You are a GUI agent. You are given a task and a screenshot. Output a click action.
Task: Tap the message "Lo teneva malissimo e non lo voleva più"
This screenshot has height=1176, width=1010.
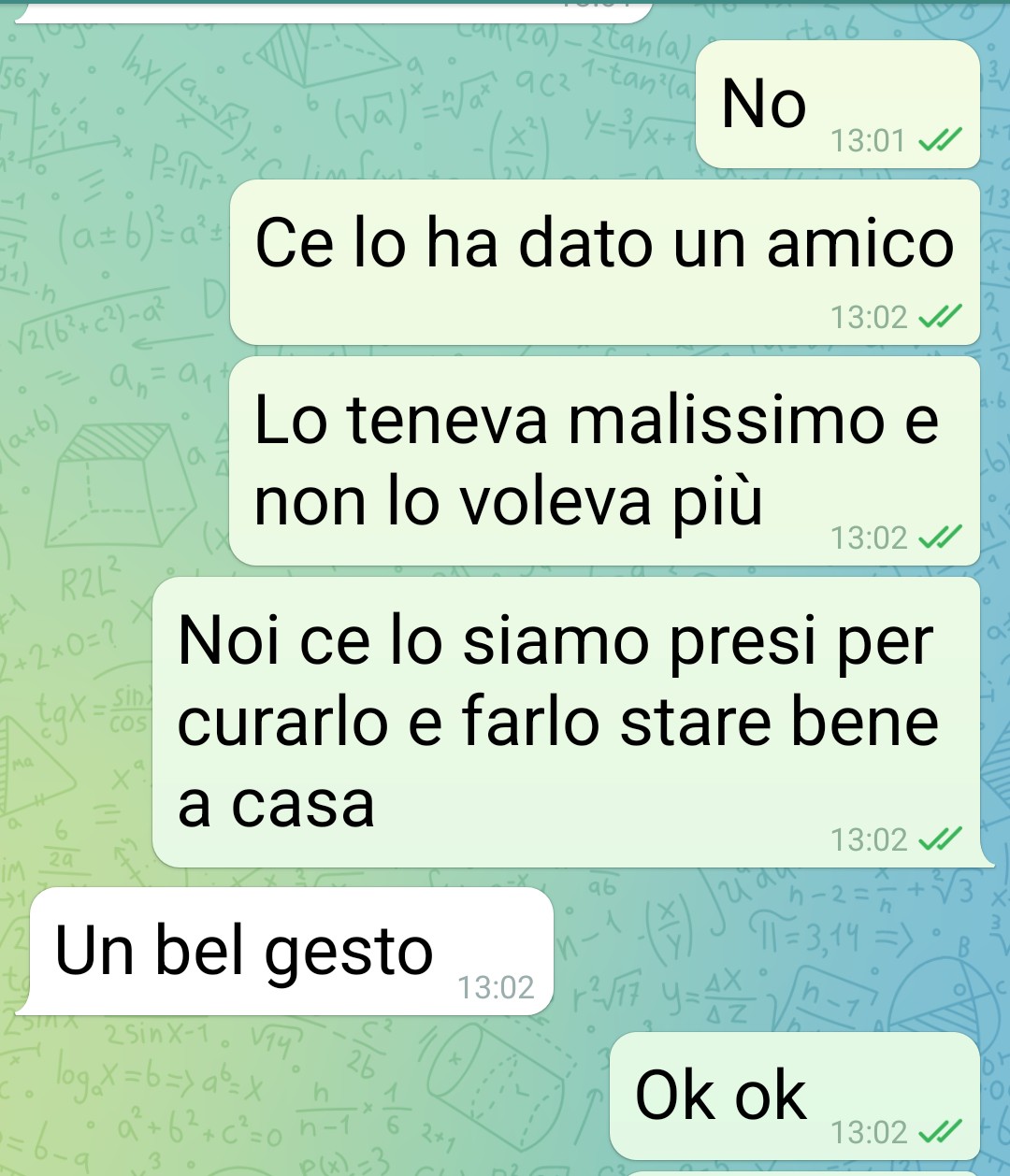(605, 461)
